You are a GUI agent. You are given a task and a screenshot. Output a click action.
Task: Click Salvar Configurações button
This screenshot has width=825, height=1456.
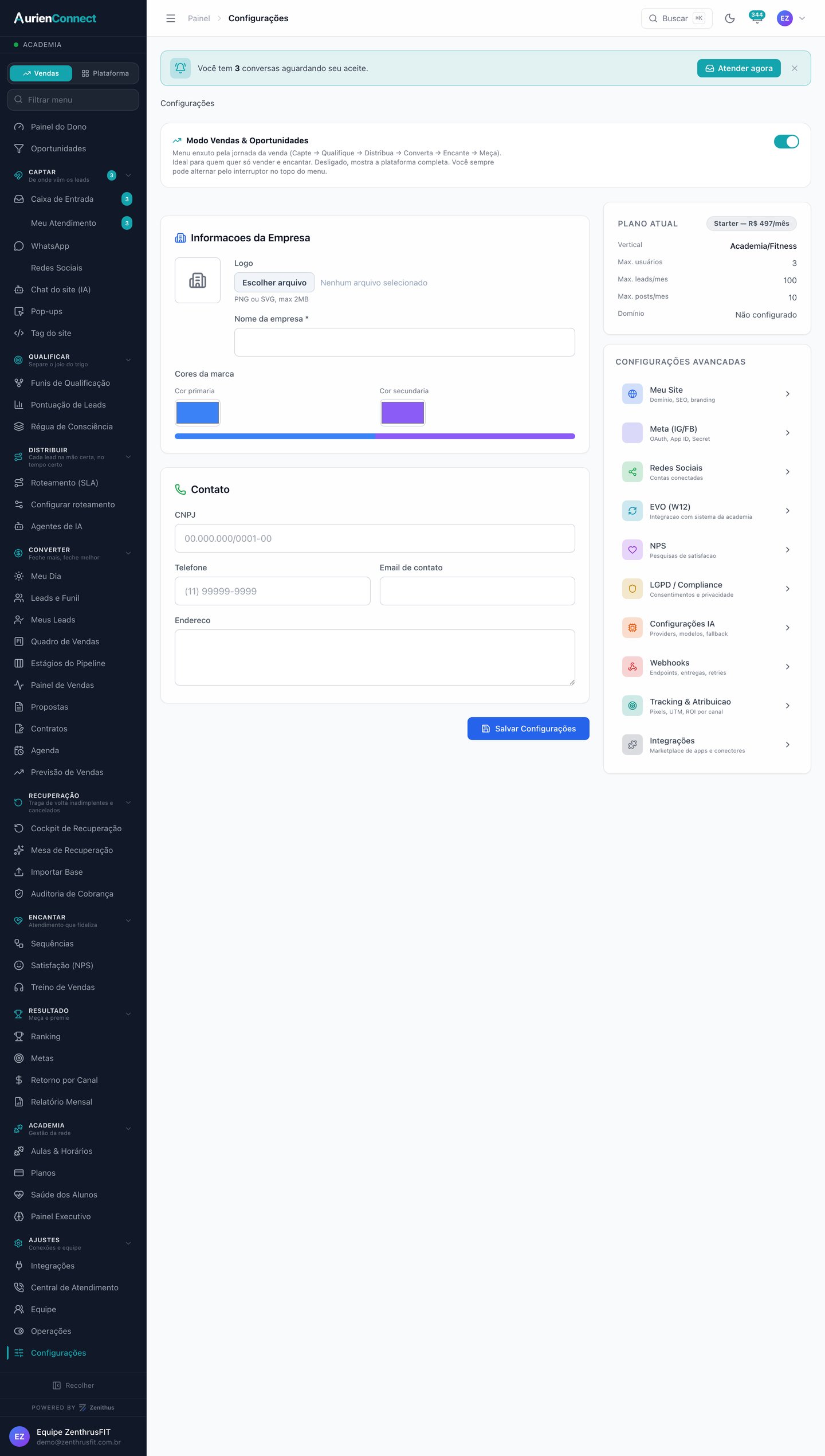point(528,729)
